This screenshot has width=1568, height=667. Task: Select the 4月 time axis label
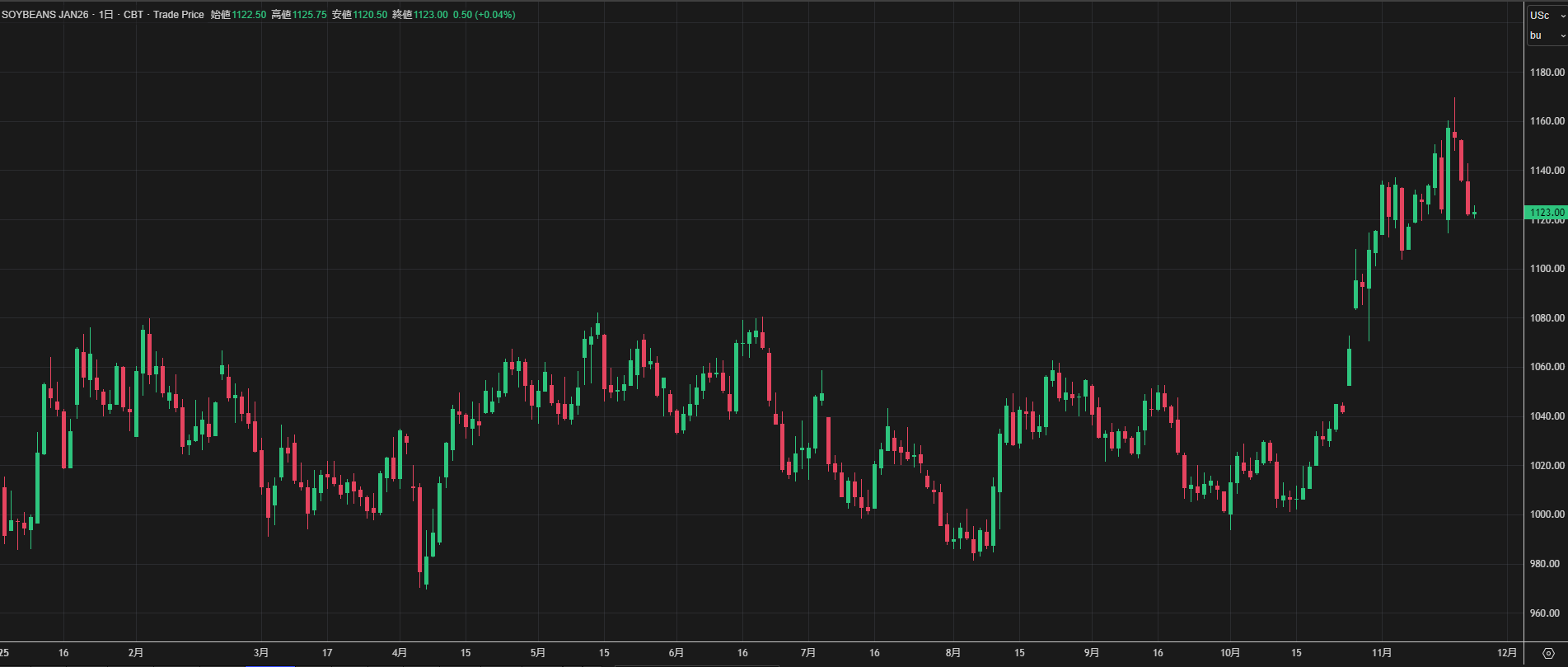[x=400, y=653]
